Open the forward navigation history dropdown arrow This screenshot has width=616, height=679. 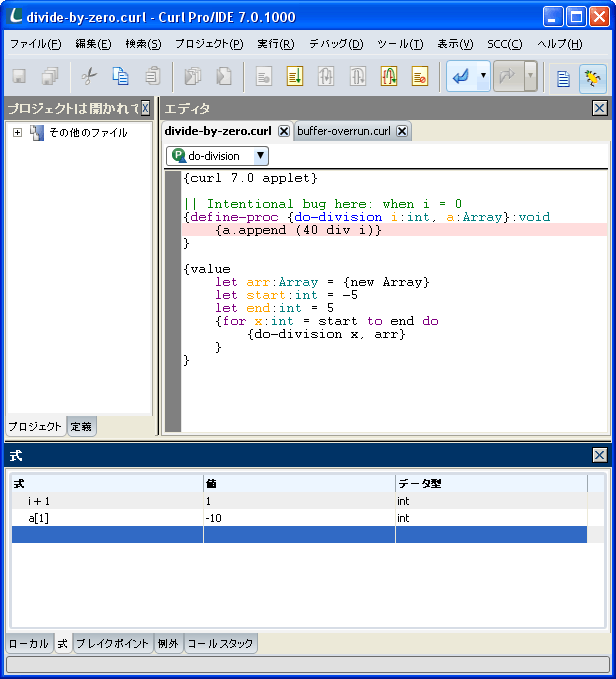click(x=530, y=76)
